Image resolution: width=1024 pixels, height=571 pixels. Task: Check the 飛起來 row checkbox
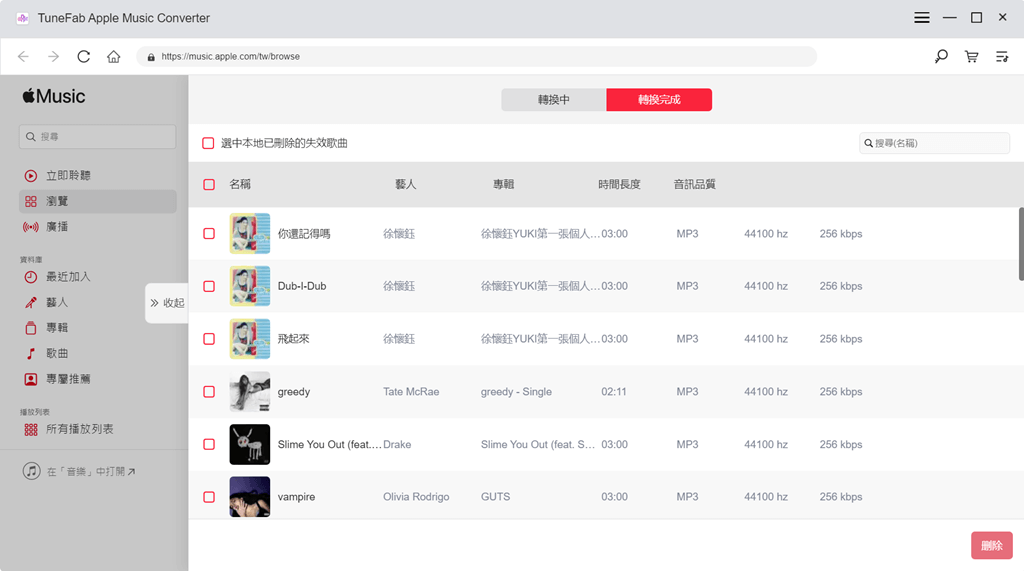point(209,339)
